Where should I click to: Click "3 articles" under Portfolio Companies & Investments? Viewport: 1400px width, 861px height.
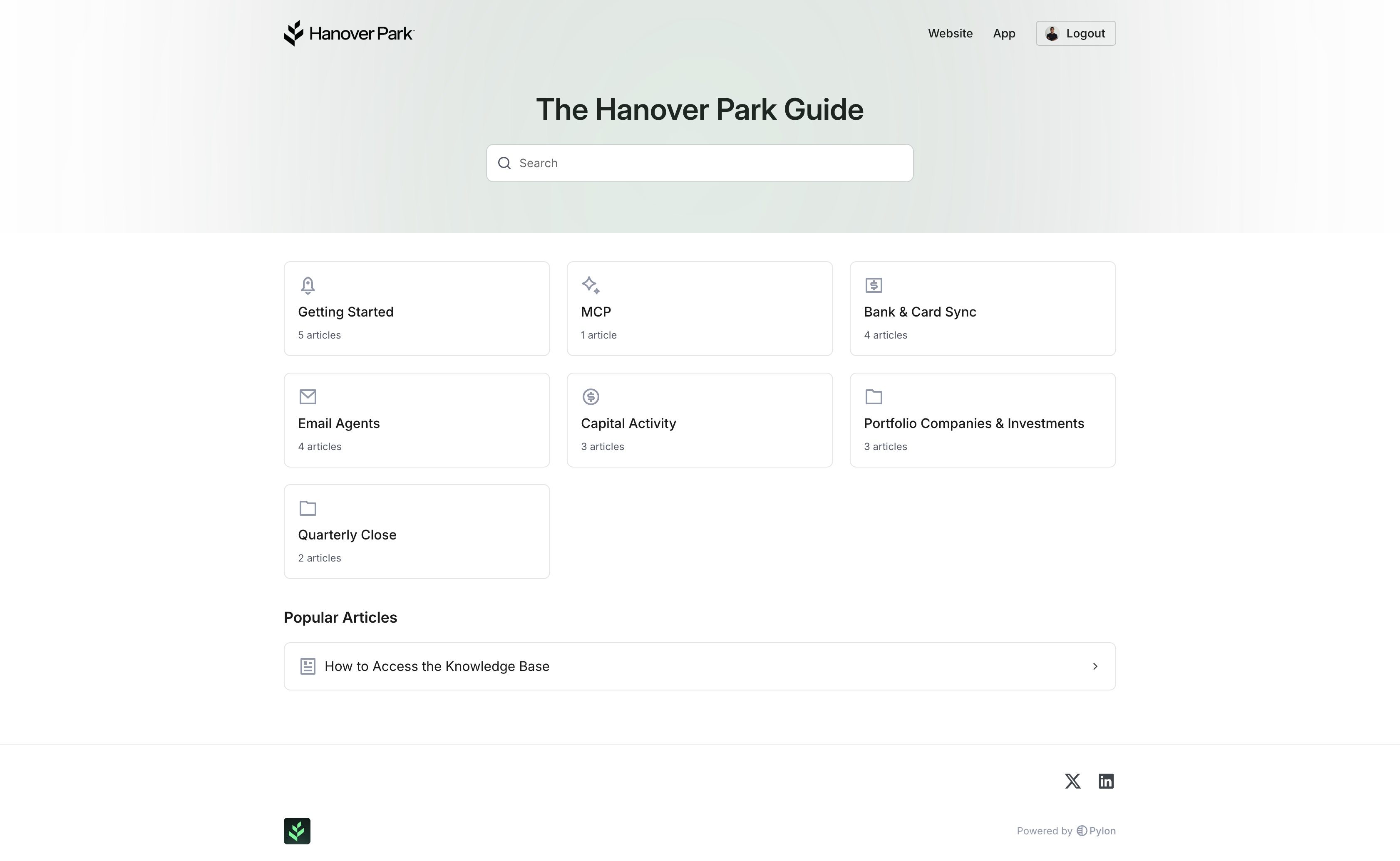(886, 447)
